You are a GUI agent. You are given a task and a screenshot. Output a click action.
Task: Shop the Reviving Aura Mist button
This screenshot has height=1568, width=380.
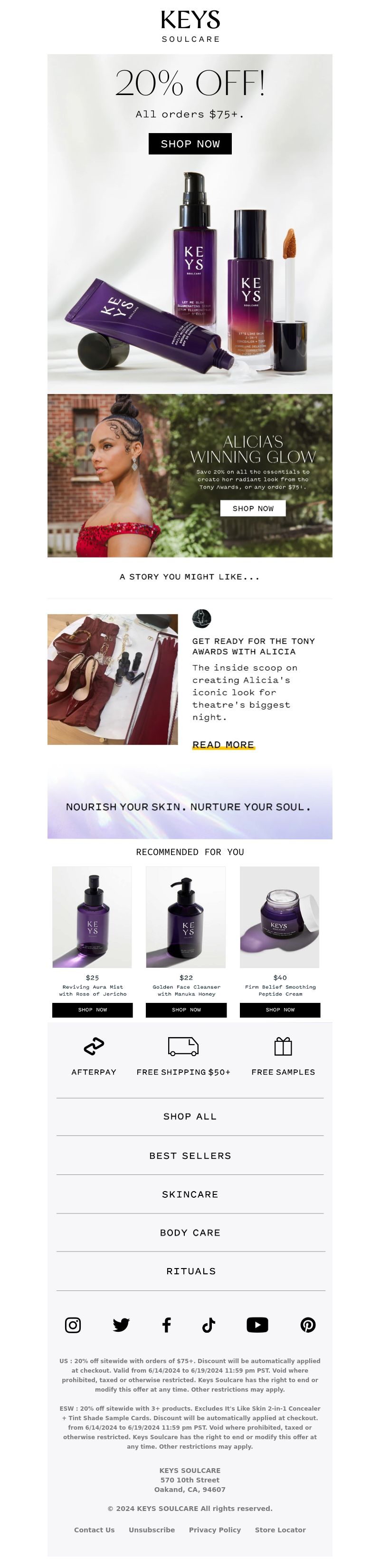[x=93, y=1010]
